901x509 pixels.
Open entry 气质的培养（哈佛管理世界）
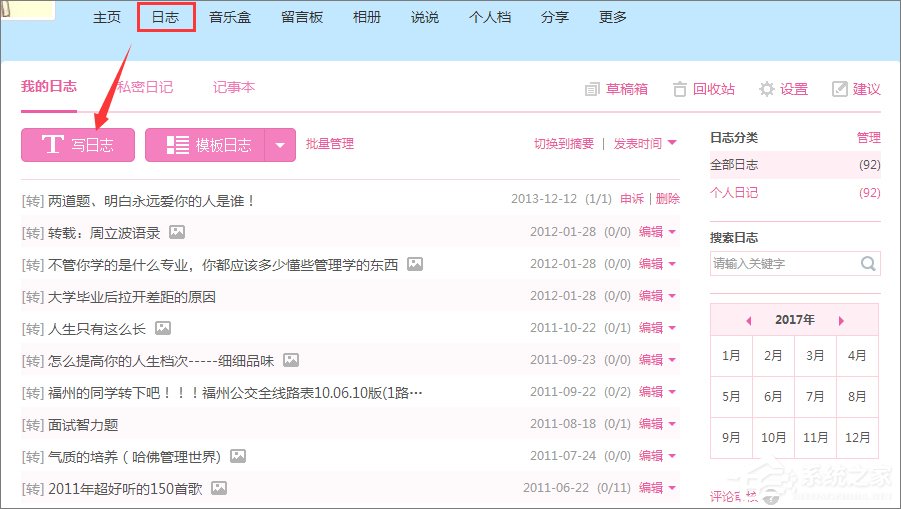click(x=135, y=457)
